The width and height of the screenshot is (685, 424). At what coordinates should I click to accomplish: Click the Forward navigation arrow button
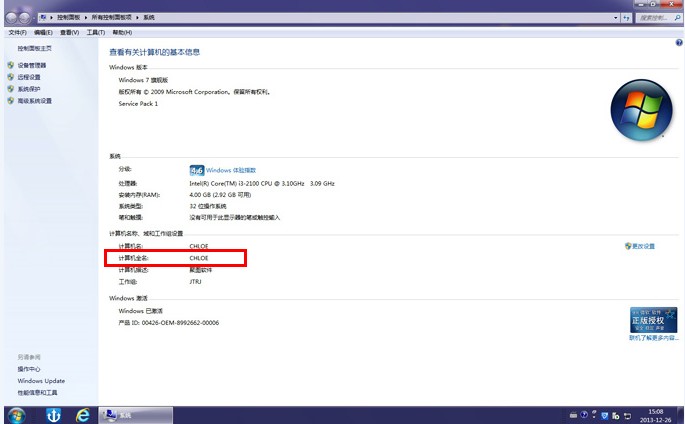[x=25, y=17]
